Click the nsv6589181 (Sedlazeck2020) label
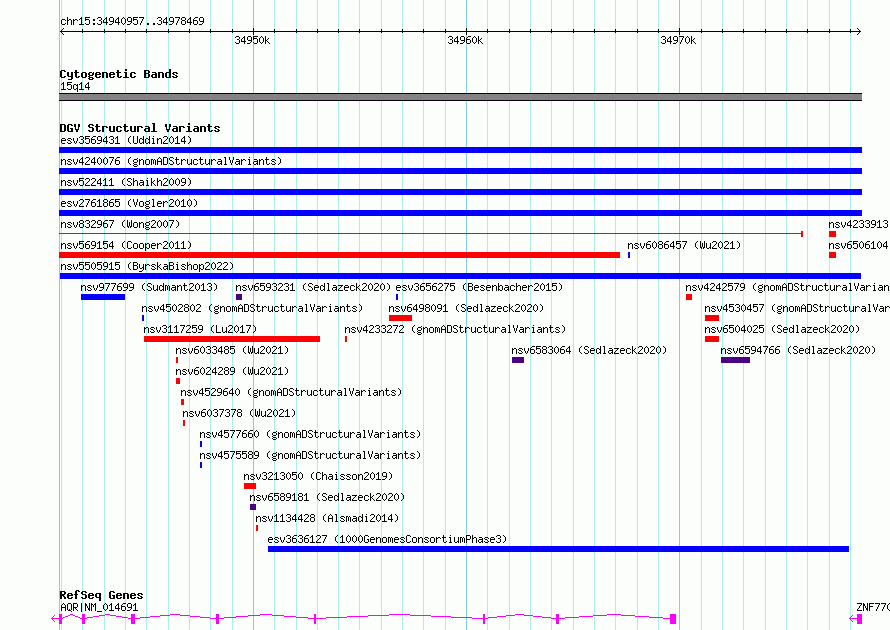This screenshot has height=630, width=890. click(327, 497)
